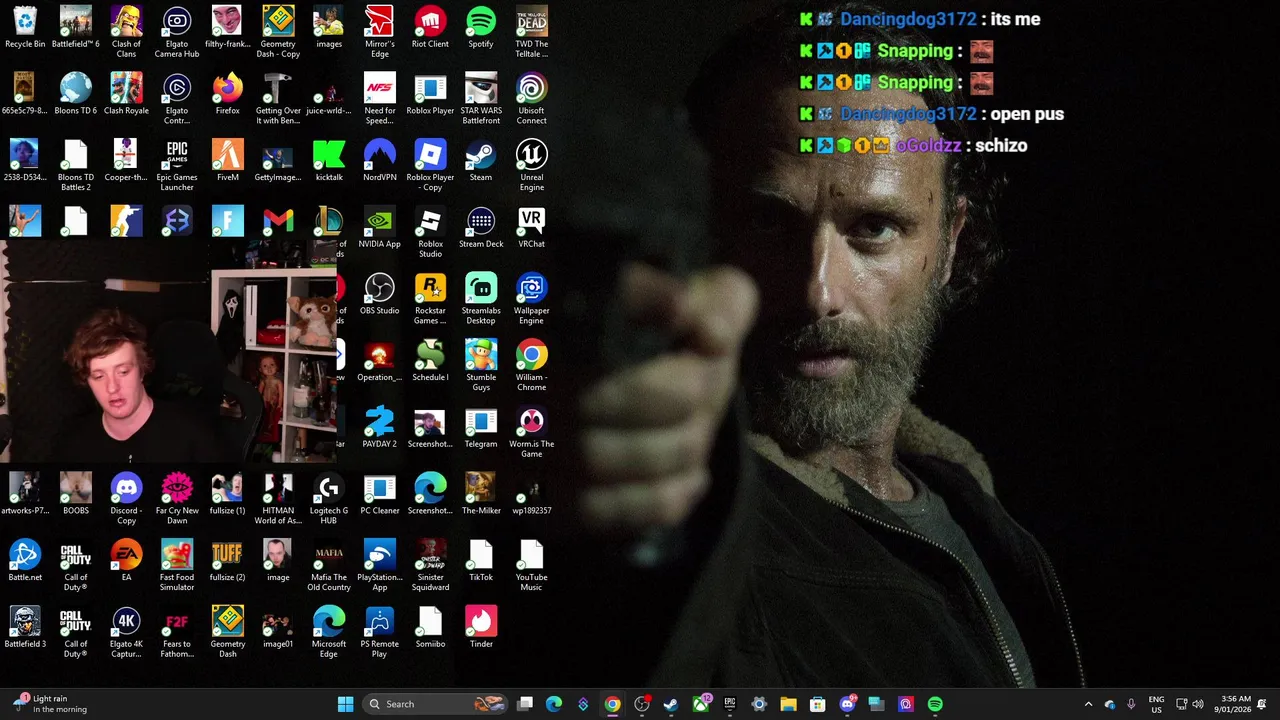Open the Windows Start menu
This screenshot has height=720, width=1280.
[x=345, y=704]
